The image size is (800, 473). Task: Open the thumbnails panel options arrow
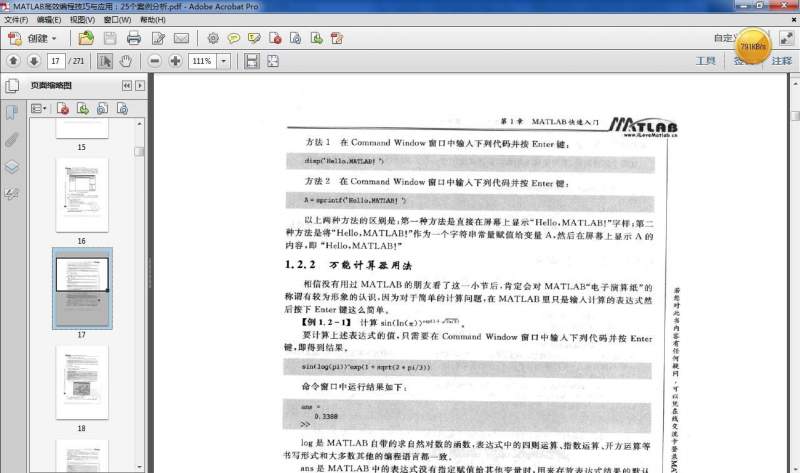(x=140, y=86)
